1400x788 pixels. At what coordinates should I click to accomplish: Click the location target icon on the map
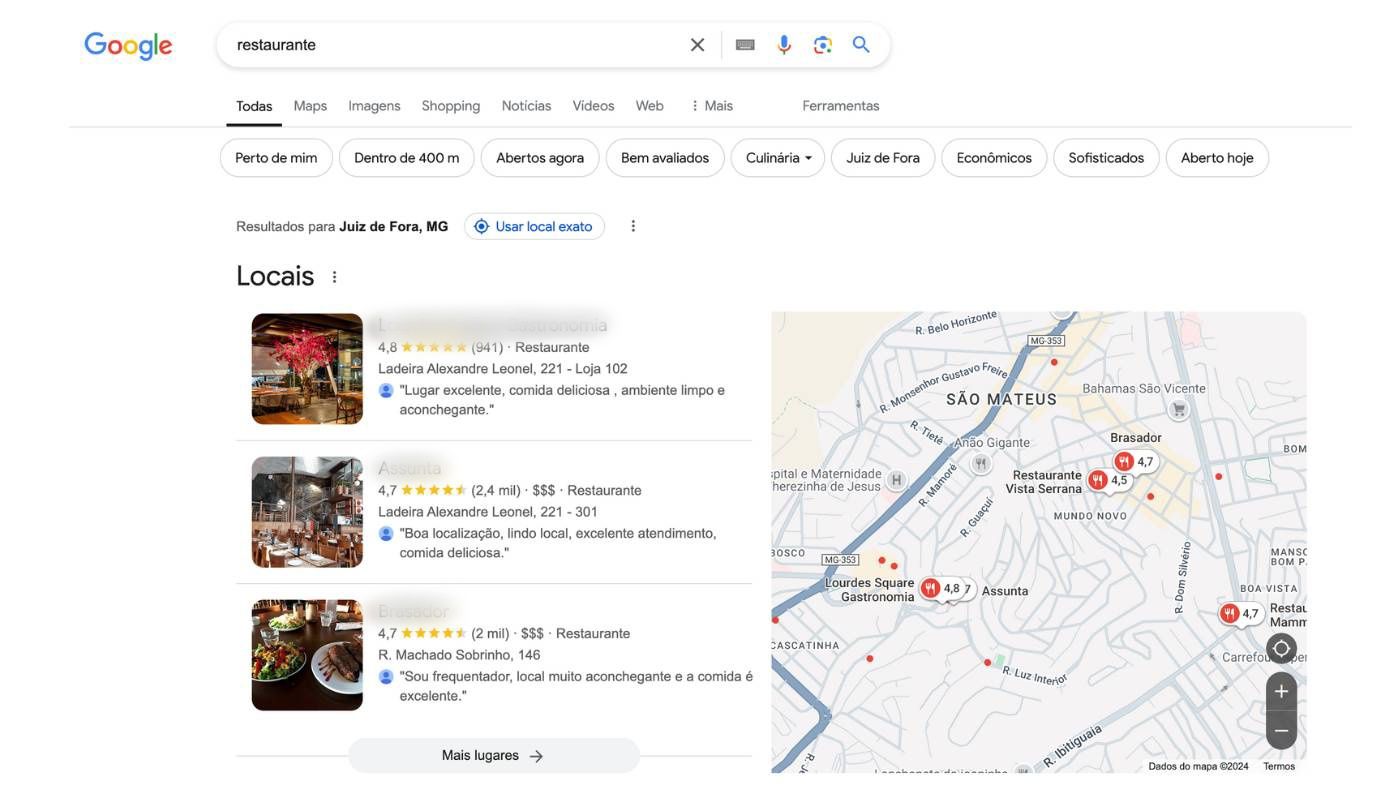tap(1281, 648)
